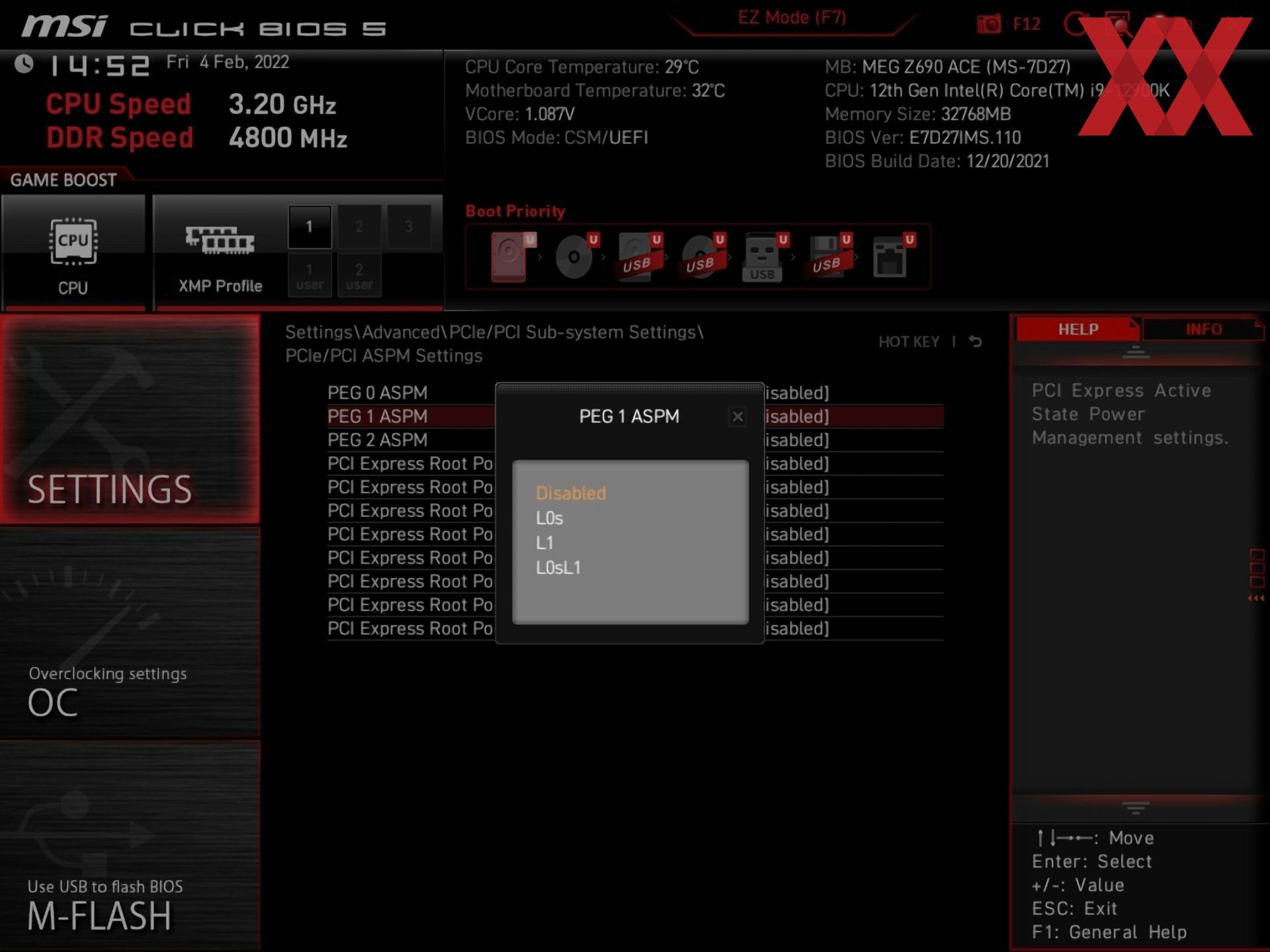Screen dimensions: 1270x952
Task: Click the XMP Profile memory icon
Action: [220, 241]
